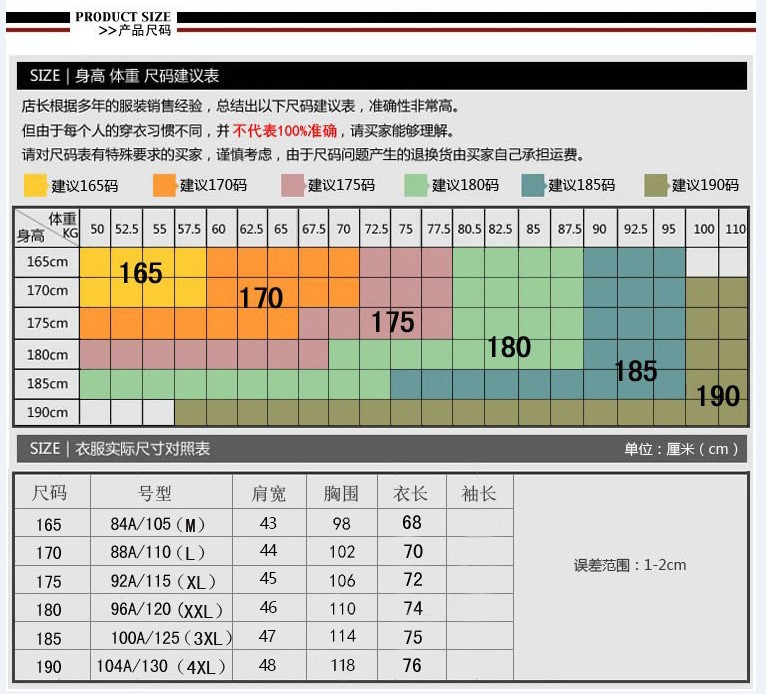Viewport: 766px width, 694px height.
Task: Click the large 165 label in chart
Action: click(141, 273)
